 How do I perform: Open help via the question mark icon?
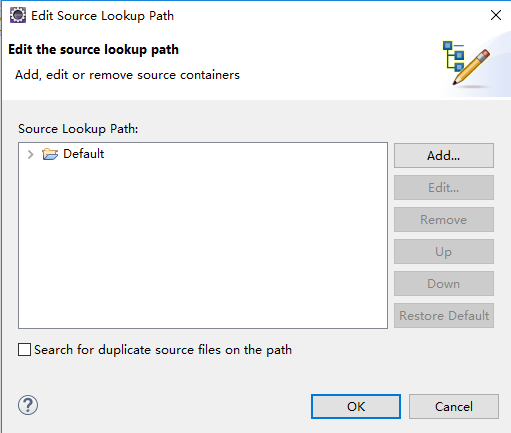tap(28, 405)
